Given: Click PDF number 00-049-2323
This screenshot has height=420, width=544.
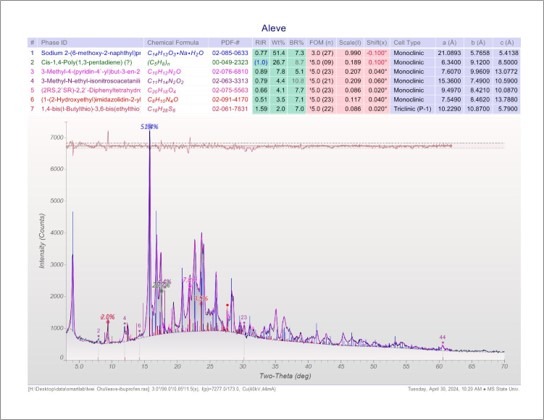Looking at the screenshot, I should click(230, 62).
